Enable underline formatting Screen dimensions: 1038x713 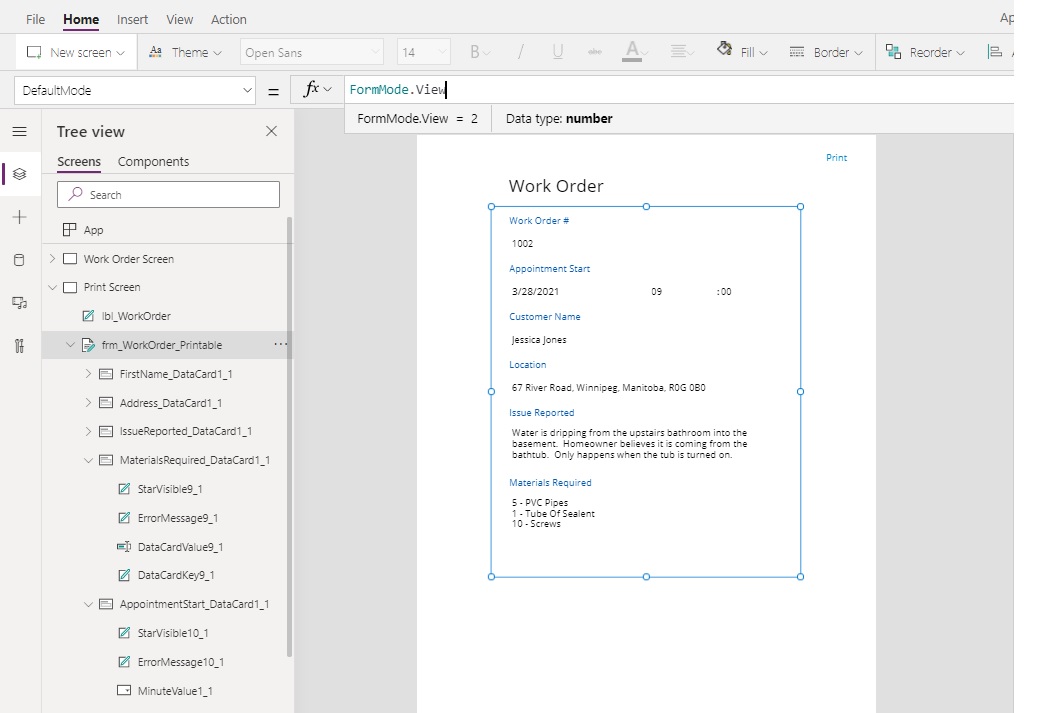558,51
